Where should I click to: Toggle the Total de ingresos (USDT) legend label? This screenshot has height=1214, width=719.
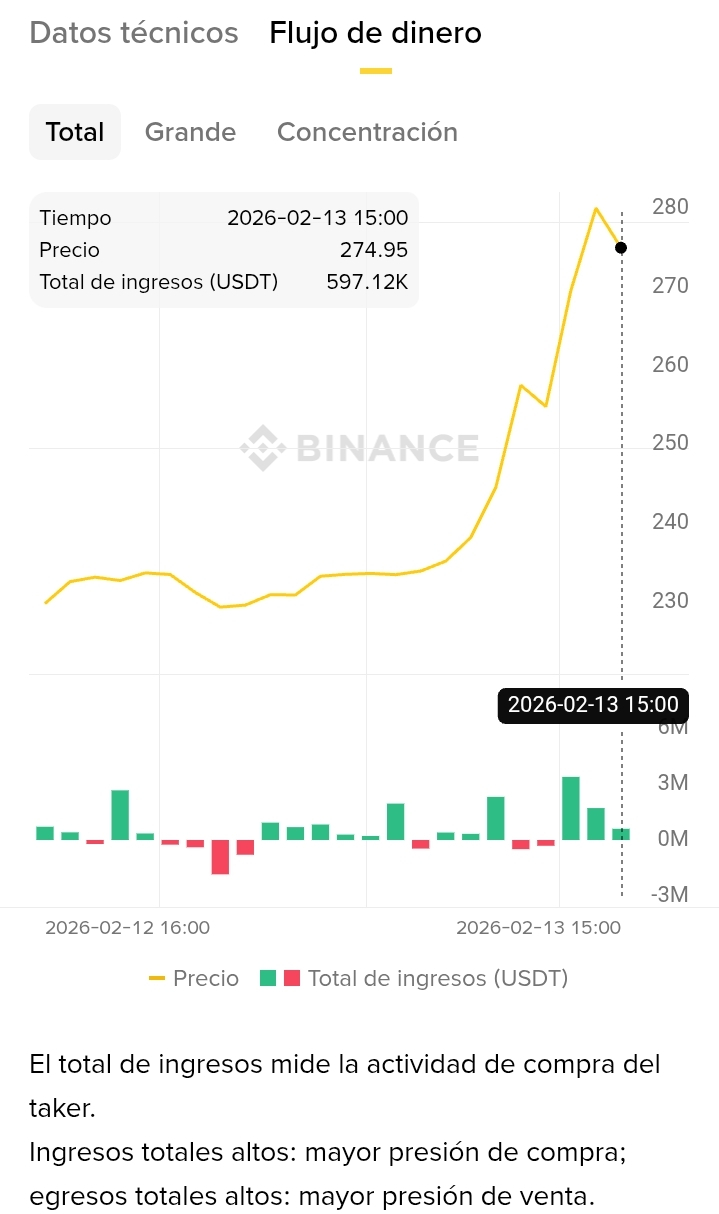point(438,978)
